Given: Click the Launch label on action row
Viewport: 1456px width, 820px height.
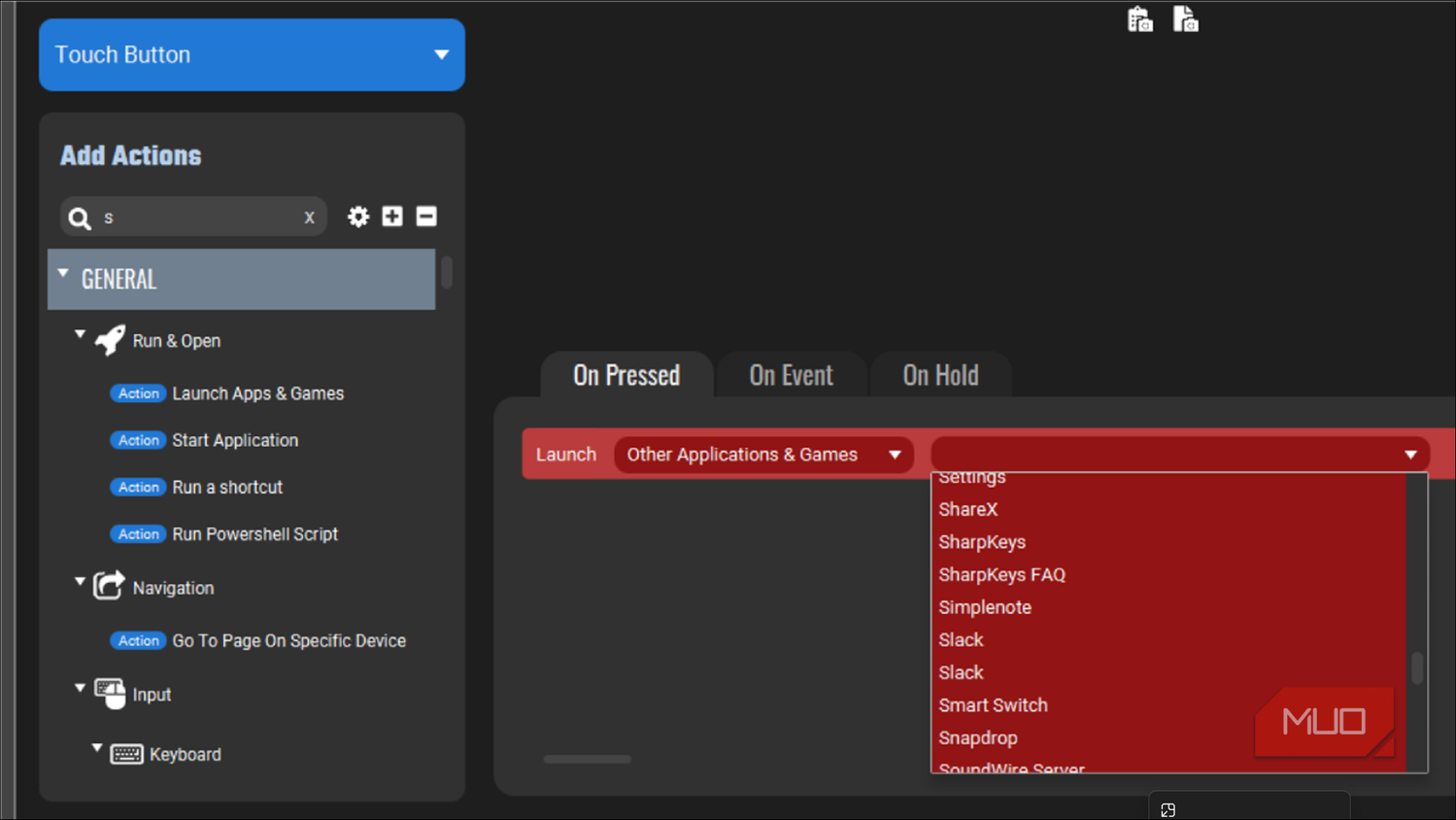Looking at the screenshot, I should click(x=566, y=454).
